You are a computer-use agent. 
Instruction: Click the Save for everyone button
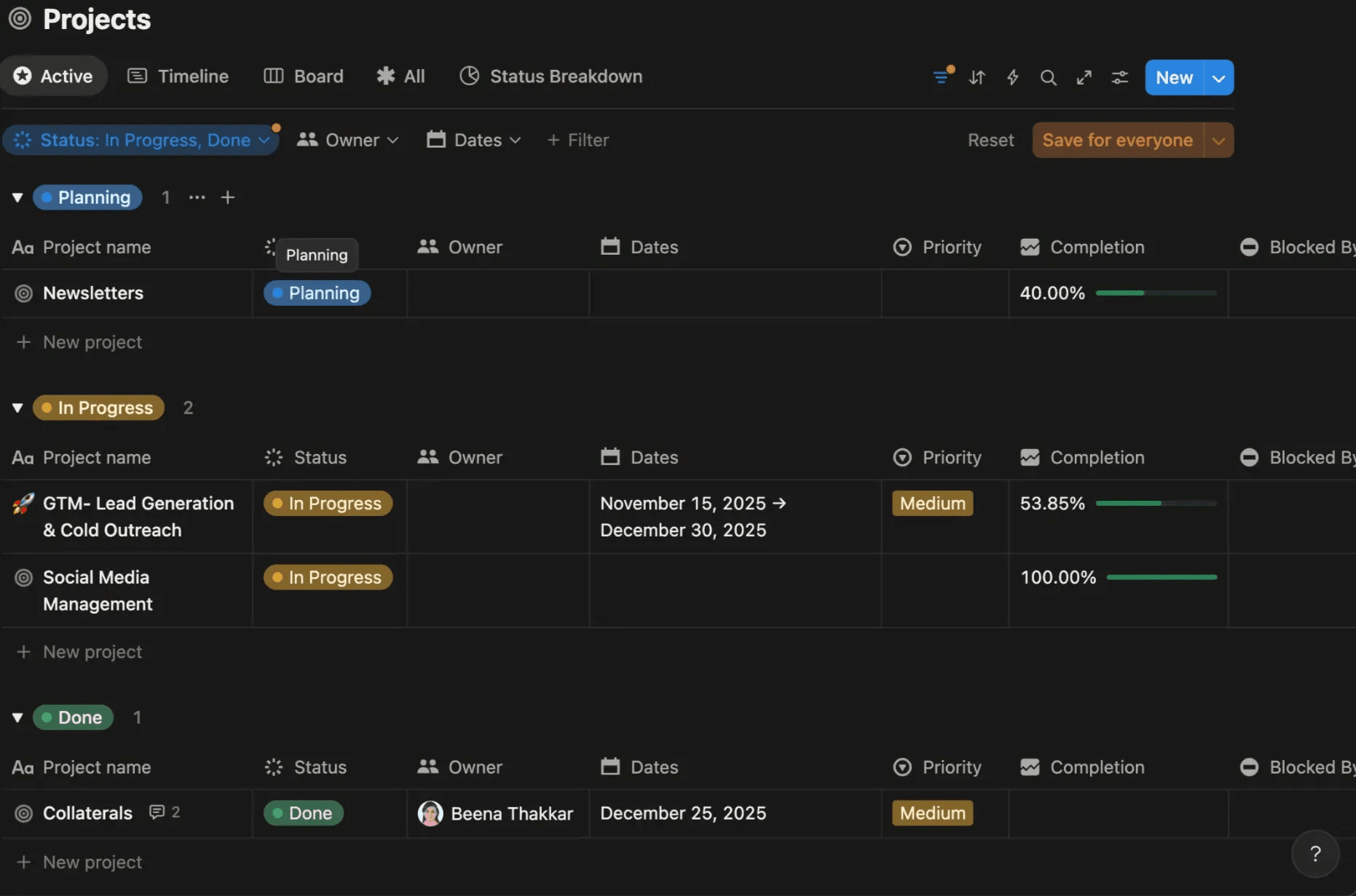1117,140
